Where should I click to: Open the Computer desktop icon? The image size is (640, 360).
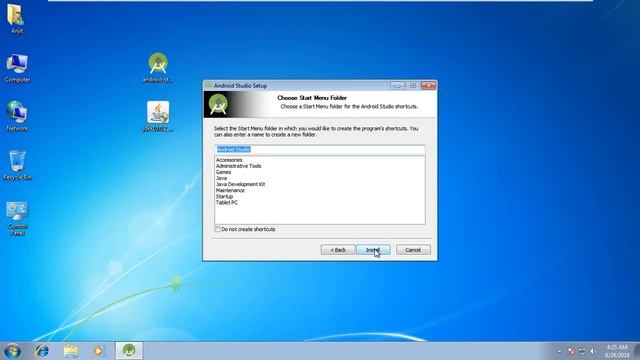coord(17,68)
